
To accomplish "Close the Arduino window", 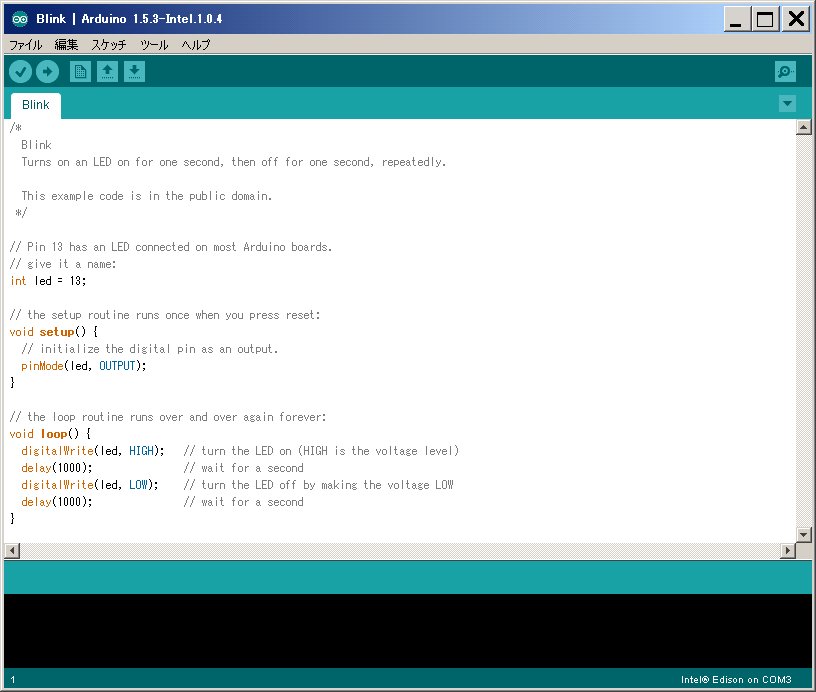I will coord(796,20).
